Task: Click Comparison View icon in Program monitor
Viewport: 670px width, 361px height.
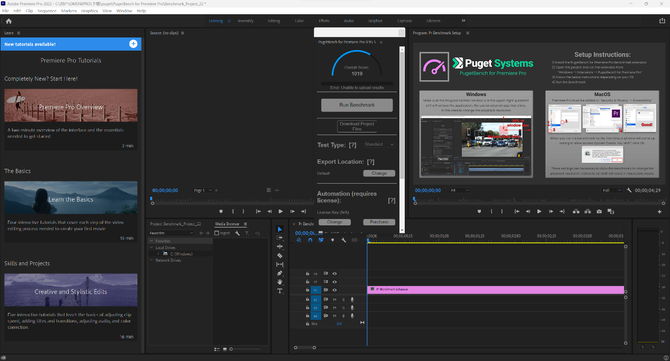Action: click(x=611, y=211)
